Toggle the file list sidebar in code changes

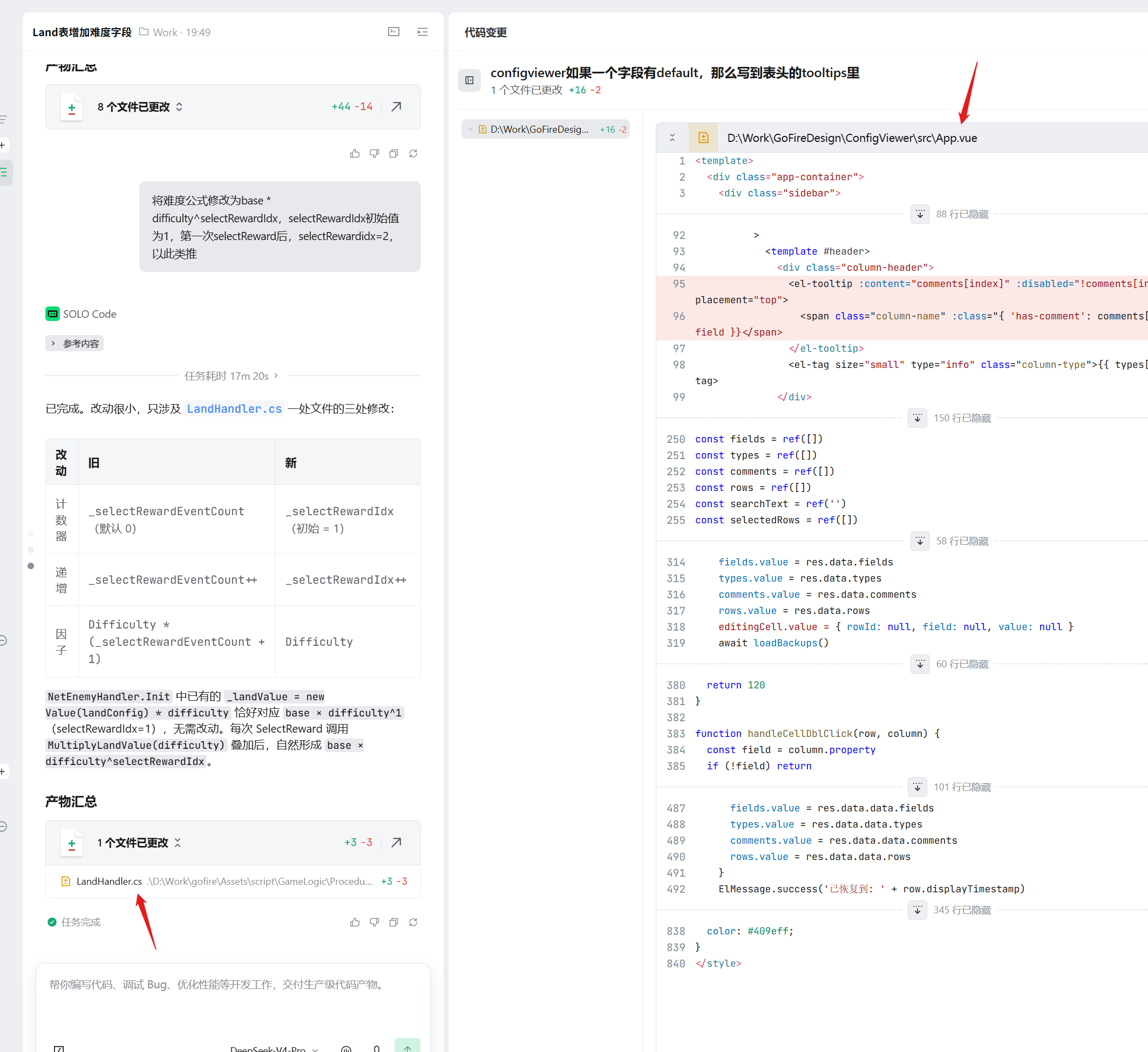(469, 80)
